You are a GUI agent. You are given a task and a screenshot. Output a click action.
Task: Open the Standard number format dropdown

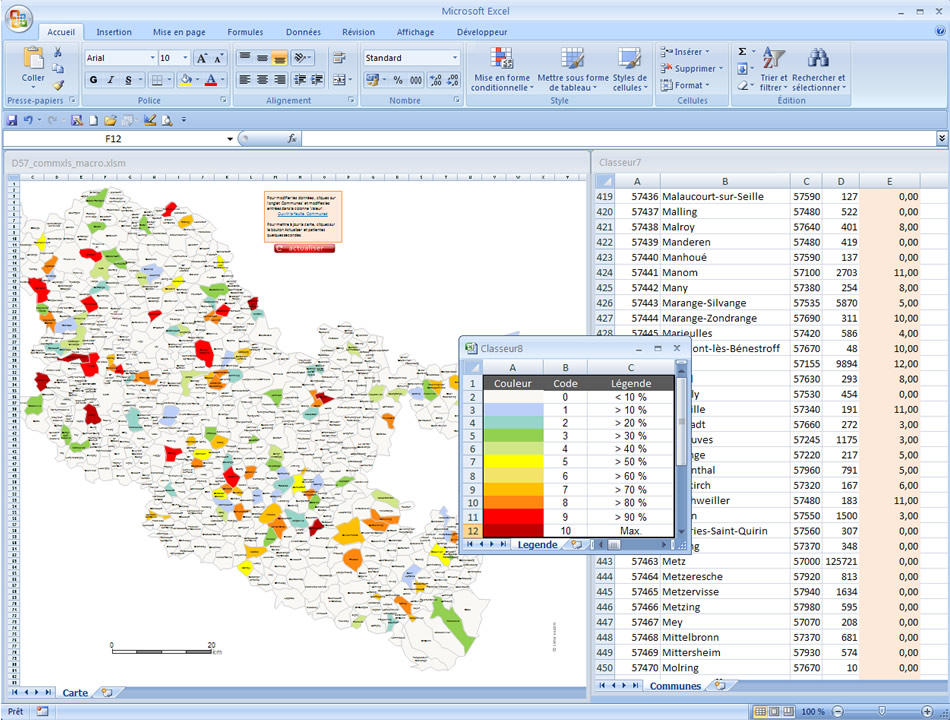(455, 58)
